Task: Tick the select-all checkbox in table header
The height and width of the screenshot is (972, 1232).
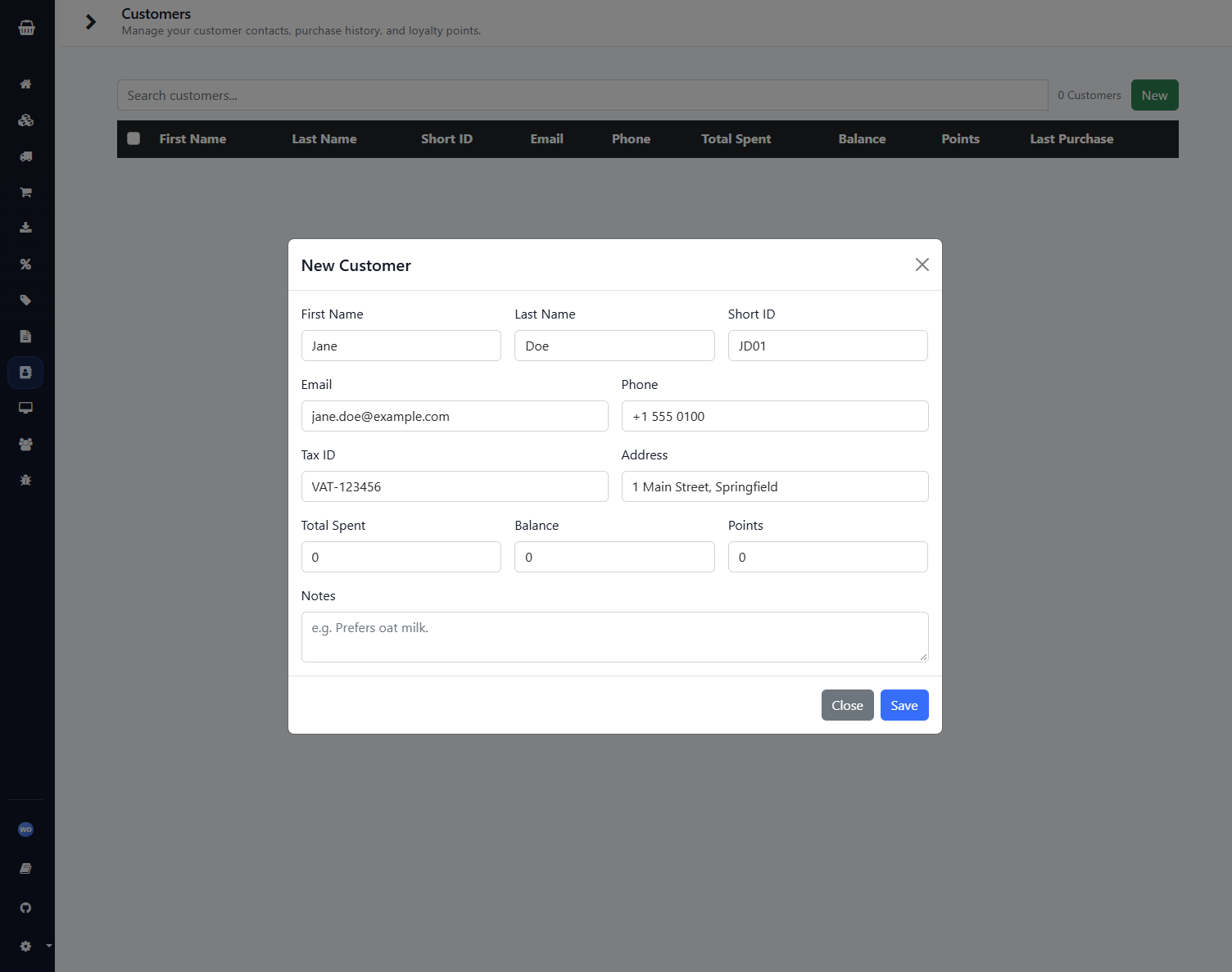Action: pos(134,139)
